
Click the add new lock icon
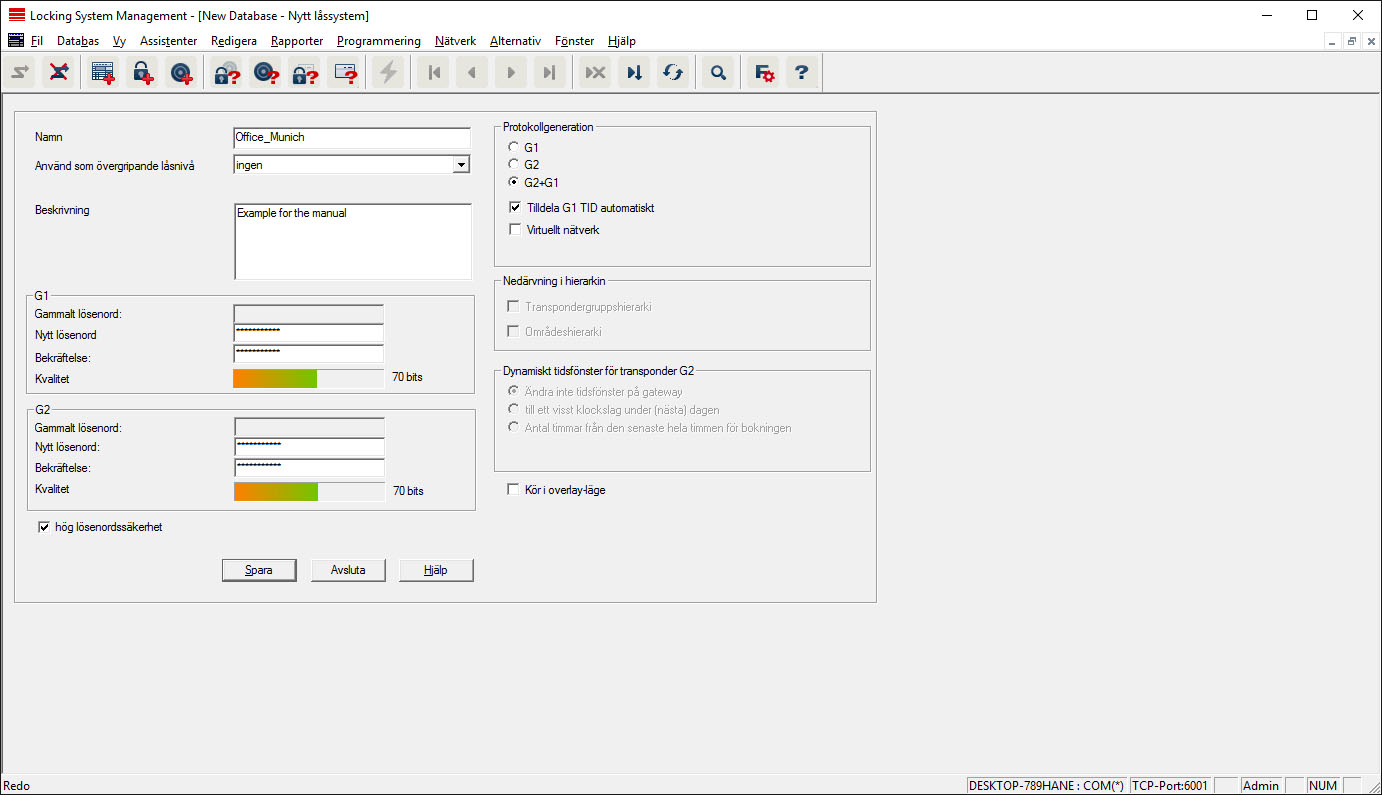pyautogui.click(x=142, y=73)
